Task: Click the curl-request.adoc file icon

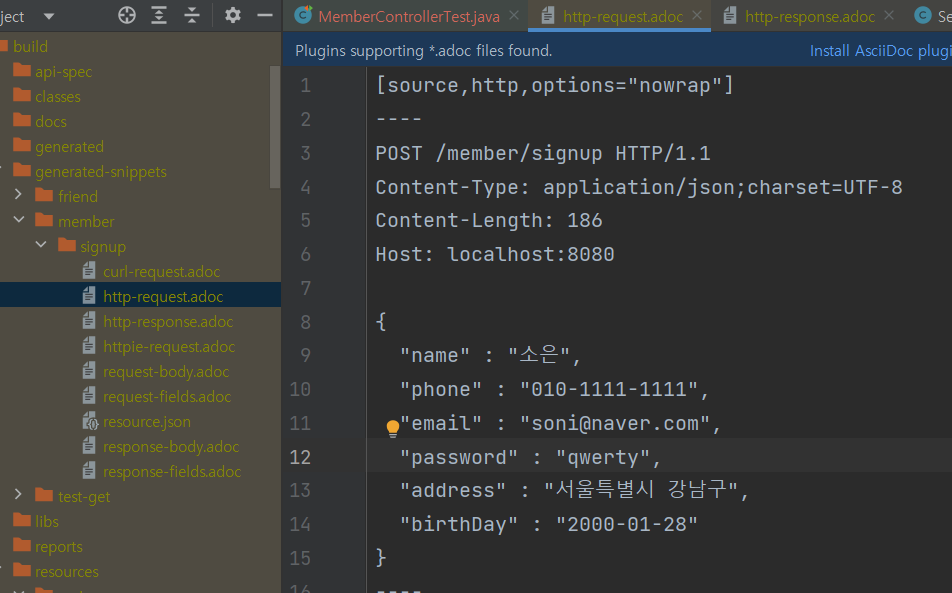Action: click(89, 271)
